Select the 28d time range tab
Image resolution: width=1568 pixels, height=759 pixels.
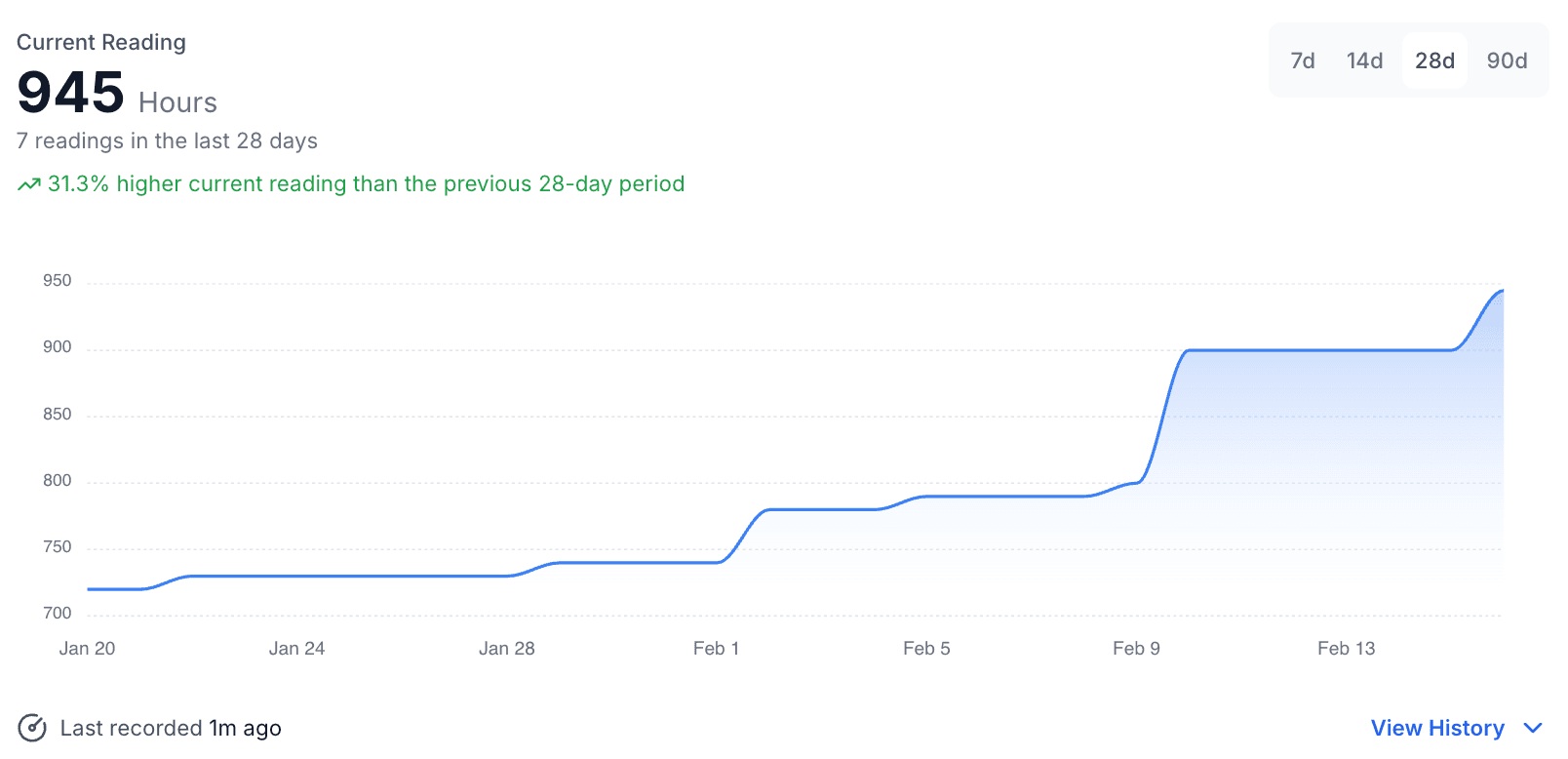coord(1434,60)
